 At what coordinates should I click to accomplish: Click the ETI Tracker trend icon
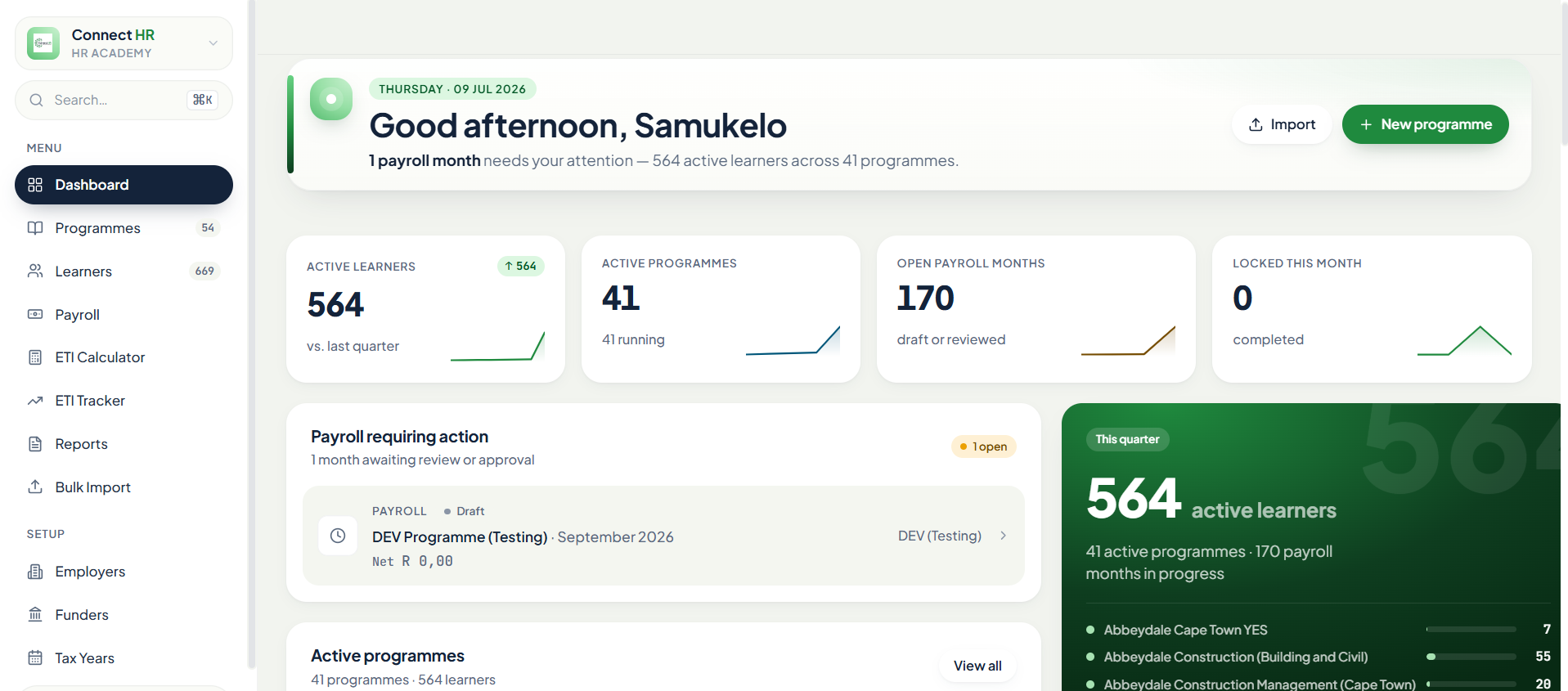[x=35, y=401]
